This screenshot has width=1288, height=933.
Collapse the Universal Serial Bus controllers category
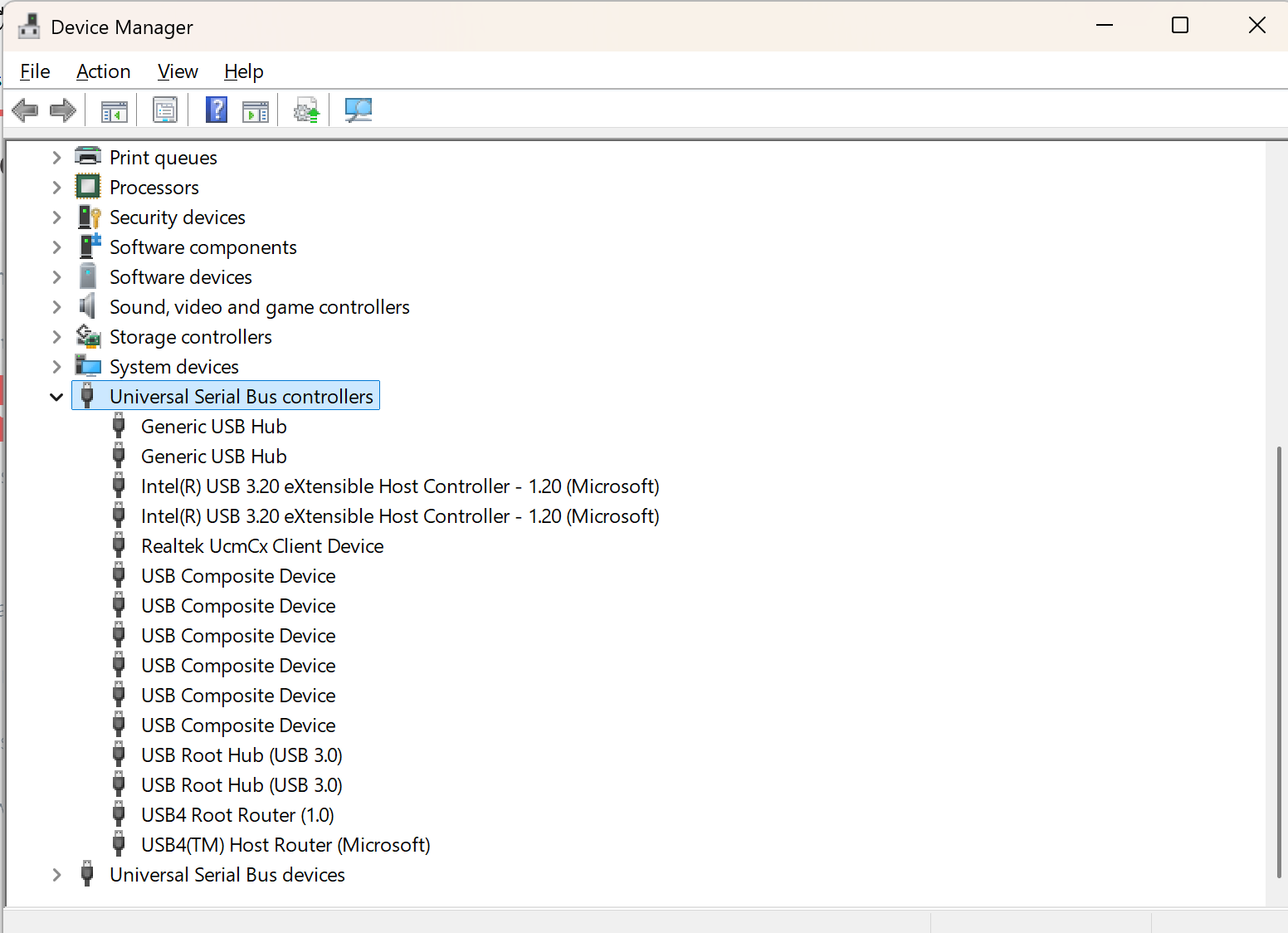(56, 397)
